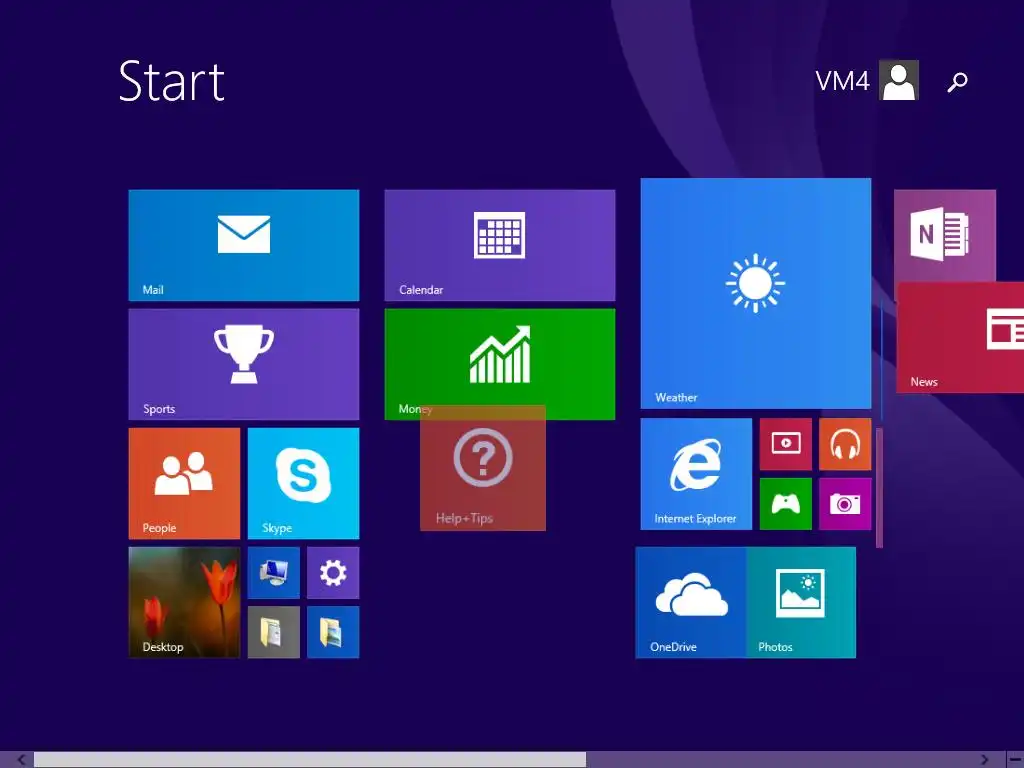This screenshot has width=1024, height=768.
Task: Open the Weather tile
Action: click(756, 293)
